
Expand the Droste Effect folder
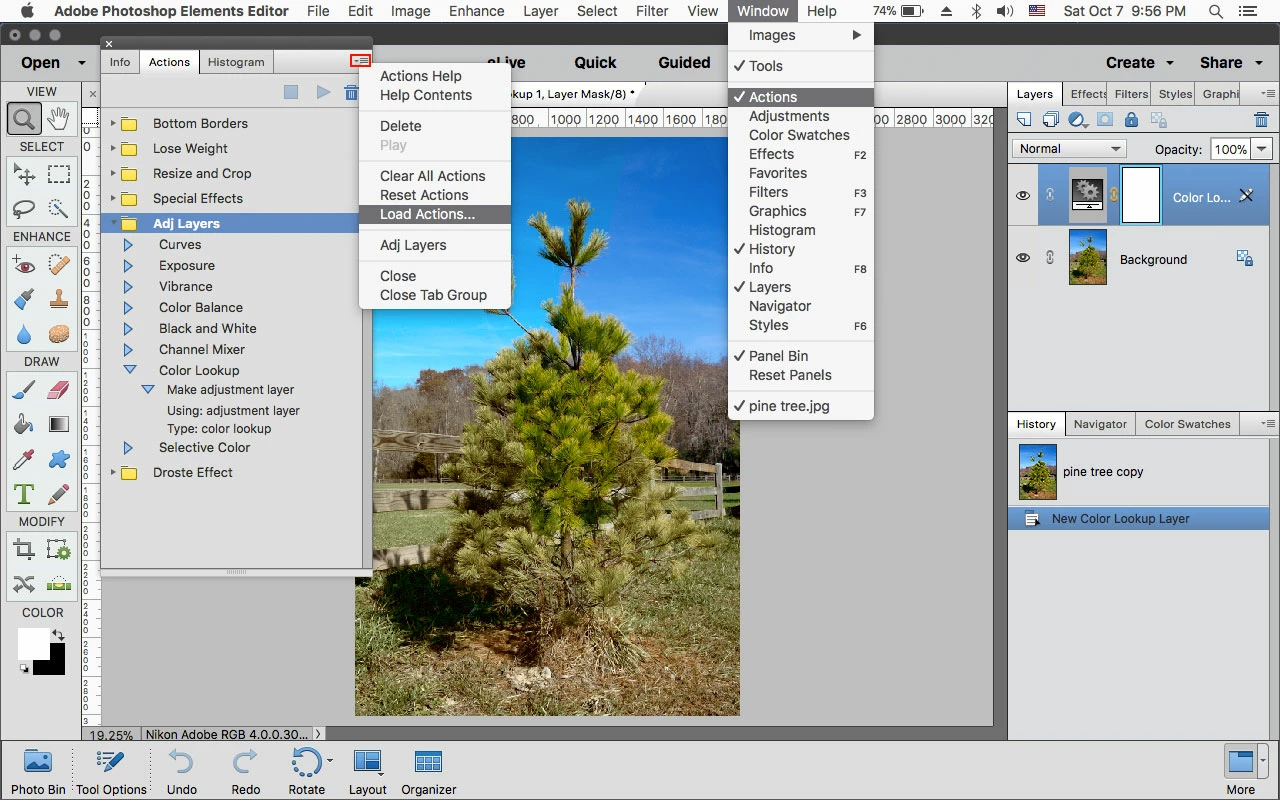113,473
